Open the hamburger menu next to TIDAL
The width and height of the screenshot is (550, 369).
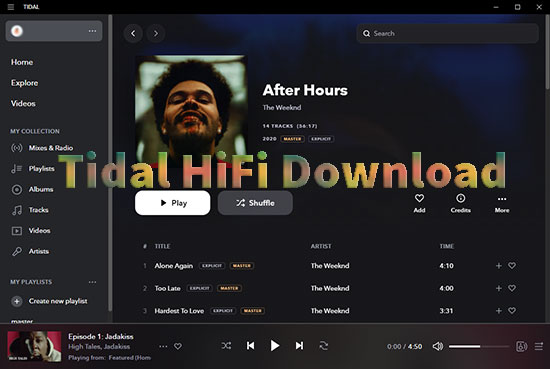(x=11, y=7)
